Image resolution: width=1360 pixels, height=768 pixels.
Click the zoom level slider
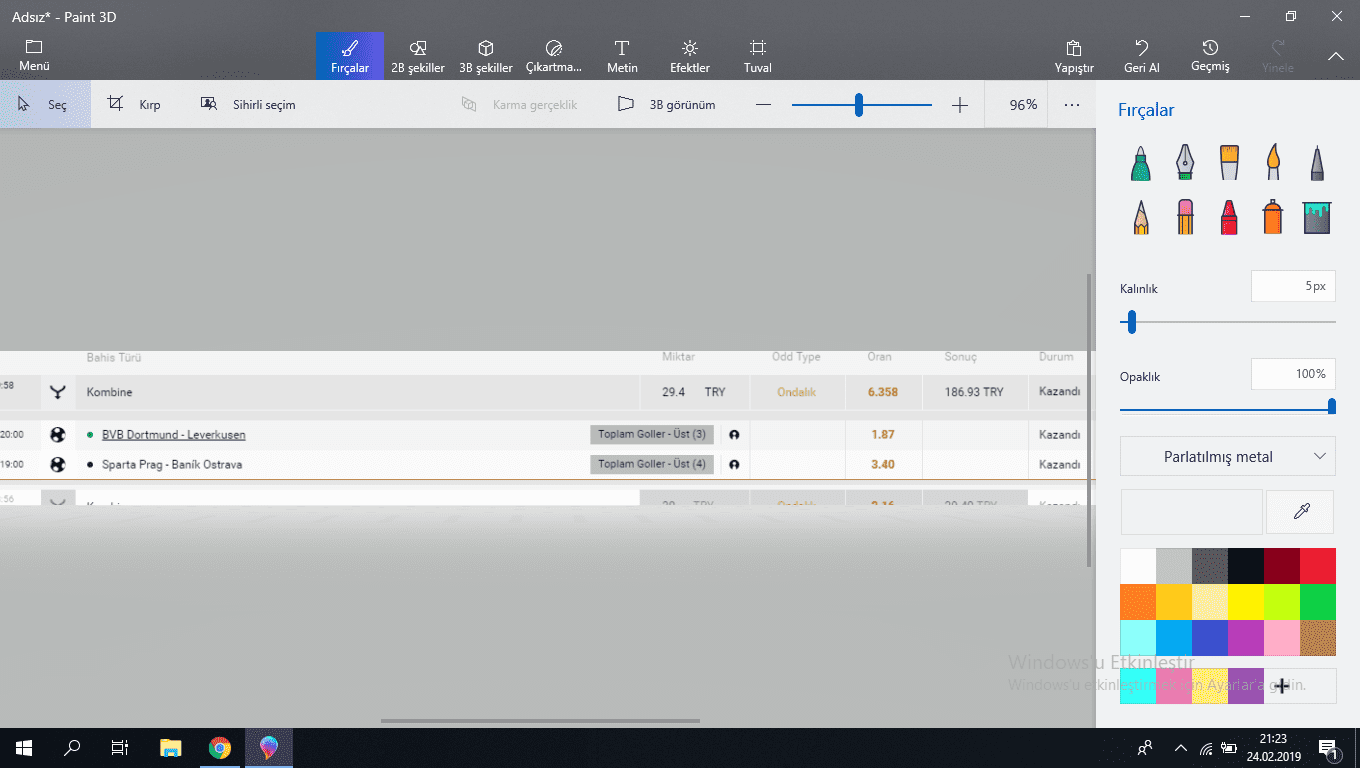coord(862,104)
